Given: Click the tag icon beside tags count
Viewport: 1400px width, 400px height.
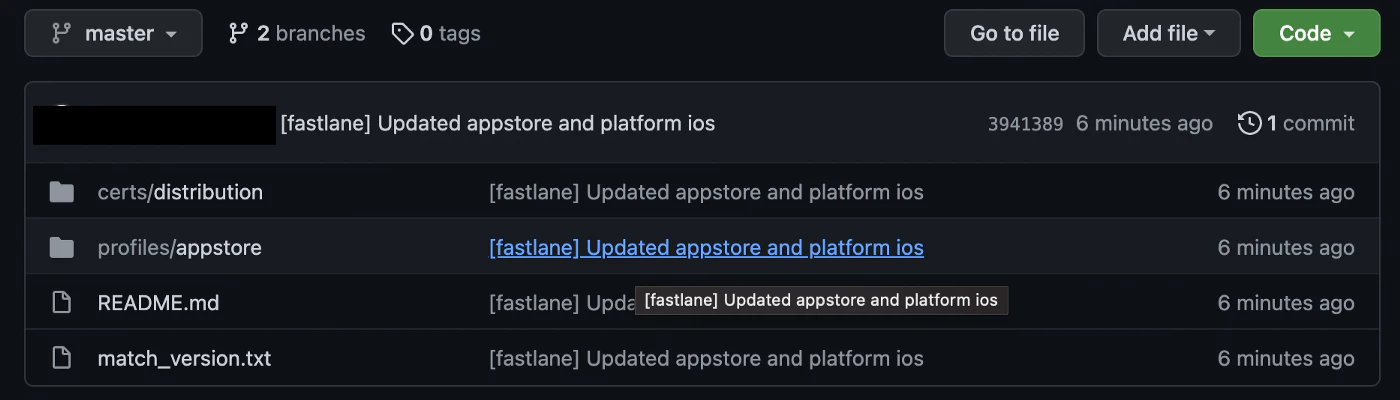Looking at the screenshot, I should (x=402, y=34).
